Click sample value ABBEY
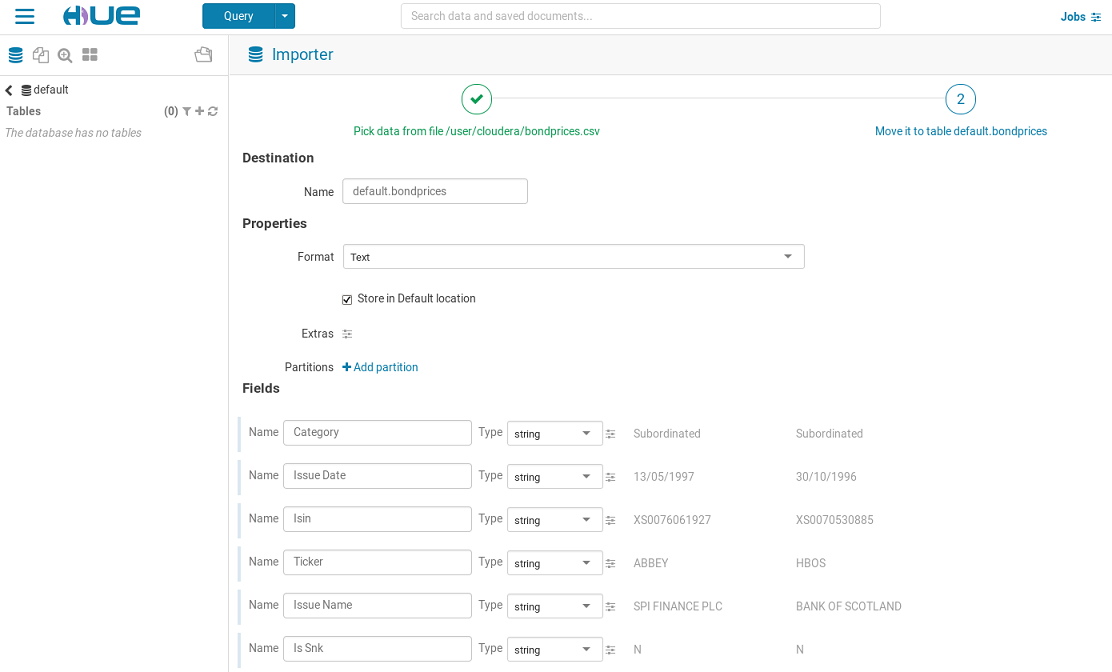1112x672 pixels. click(650, 564)
